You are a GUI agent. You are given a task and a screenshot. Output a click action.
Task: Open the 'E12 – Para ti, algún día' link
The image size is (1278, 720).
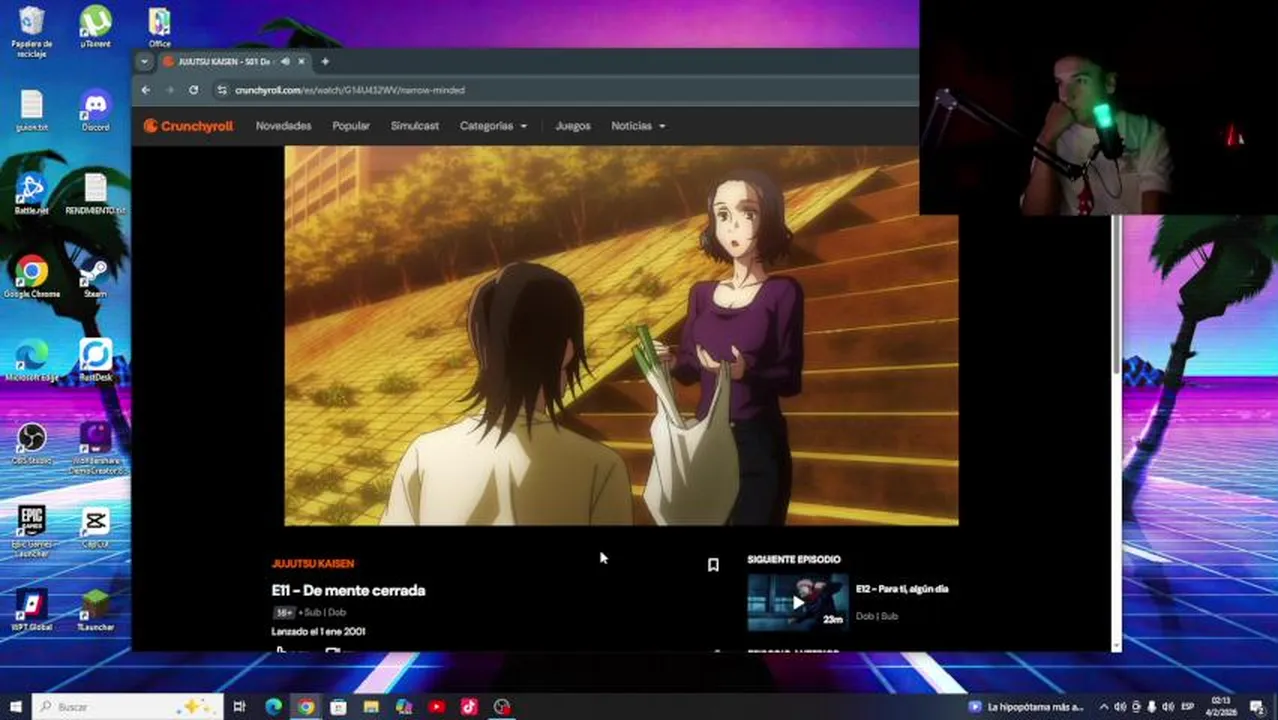[x=902, y=589]
